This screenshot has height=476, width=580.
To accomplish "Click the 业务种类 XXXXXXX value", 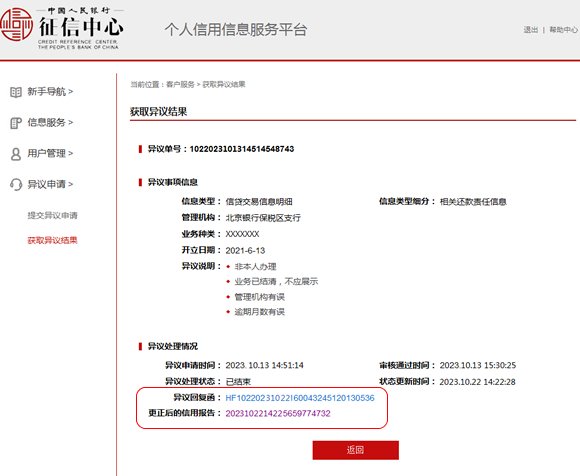I will tap(242, 234).
